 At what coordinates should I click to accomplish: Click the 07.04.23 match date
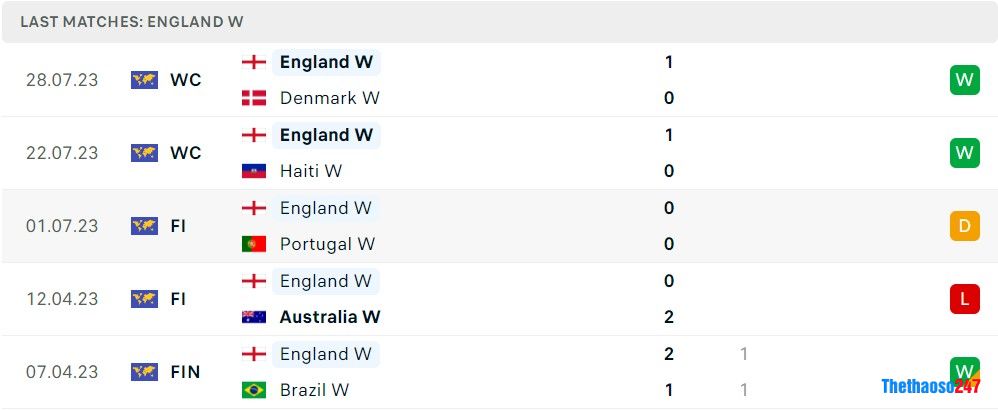62,372
